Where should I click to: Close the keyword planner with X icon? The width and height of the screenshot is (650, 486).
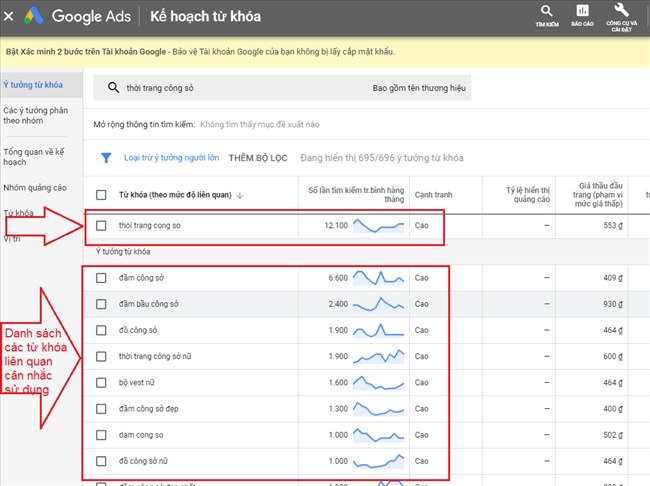click(x=9, y=17)
